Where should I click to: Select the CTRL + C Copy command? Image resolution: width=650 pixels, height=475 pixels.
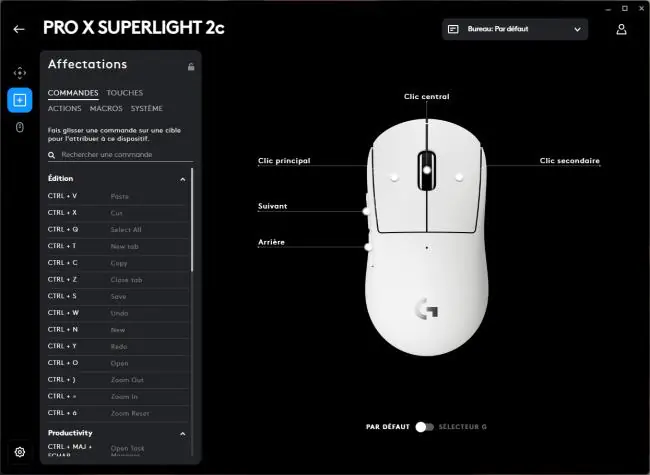click(118, 263)
